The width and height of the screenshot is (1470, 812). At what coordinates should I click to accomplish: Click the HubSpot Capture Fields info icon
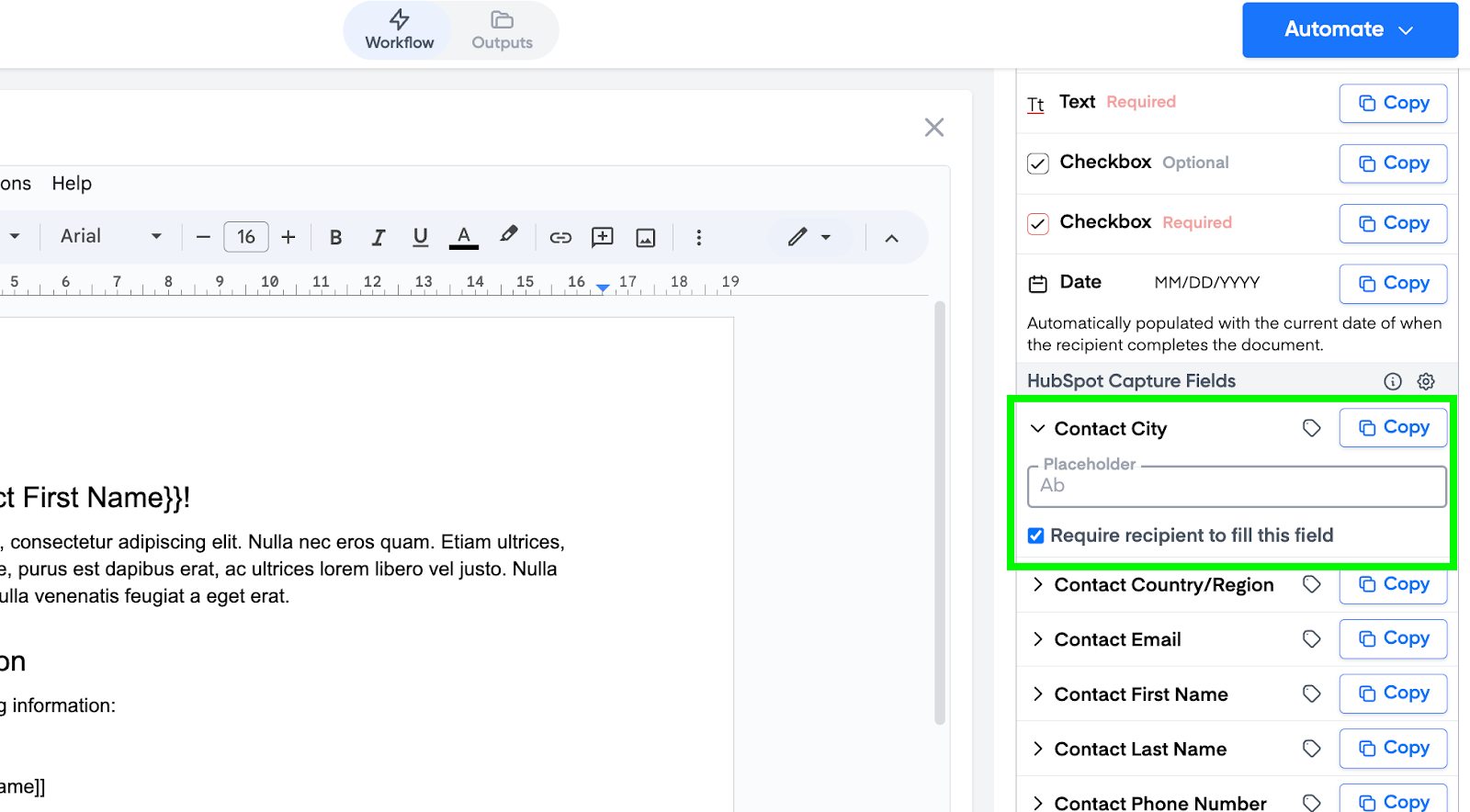[x=1393, y=381]
